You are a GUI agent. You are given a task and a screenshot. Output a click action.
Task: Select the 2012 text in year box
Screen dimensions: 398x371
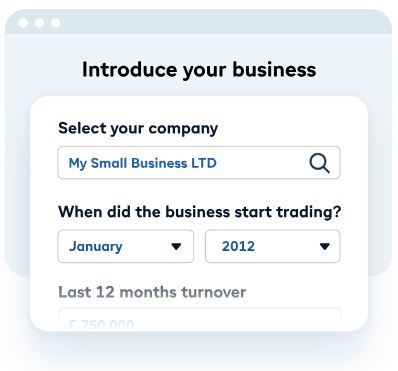coord(238,246)
